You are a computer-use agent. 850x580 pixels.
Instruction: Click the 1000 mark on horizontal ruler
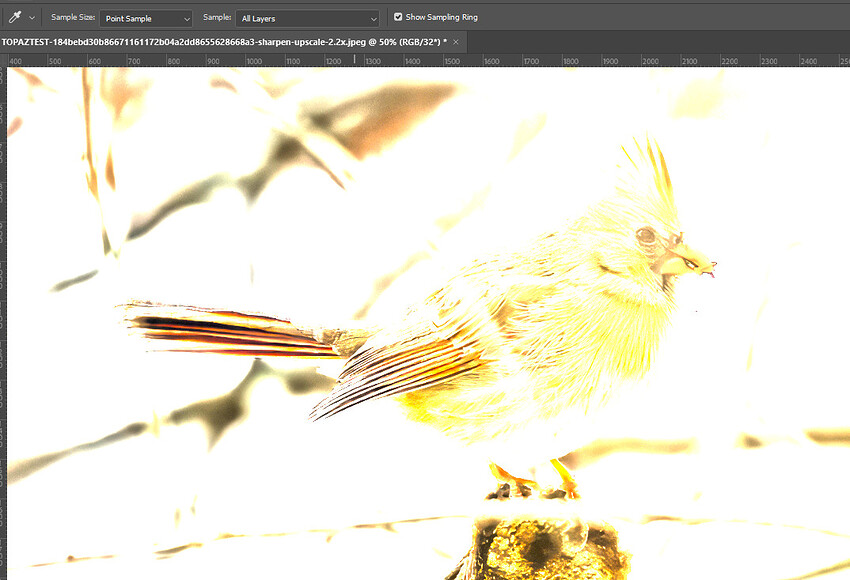[x=253, y=61]
